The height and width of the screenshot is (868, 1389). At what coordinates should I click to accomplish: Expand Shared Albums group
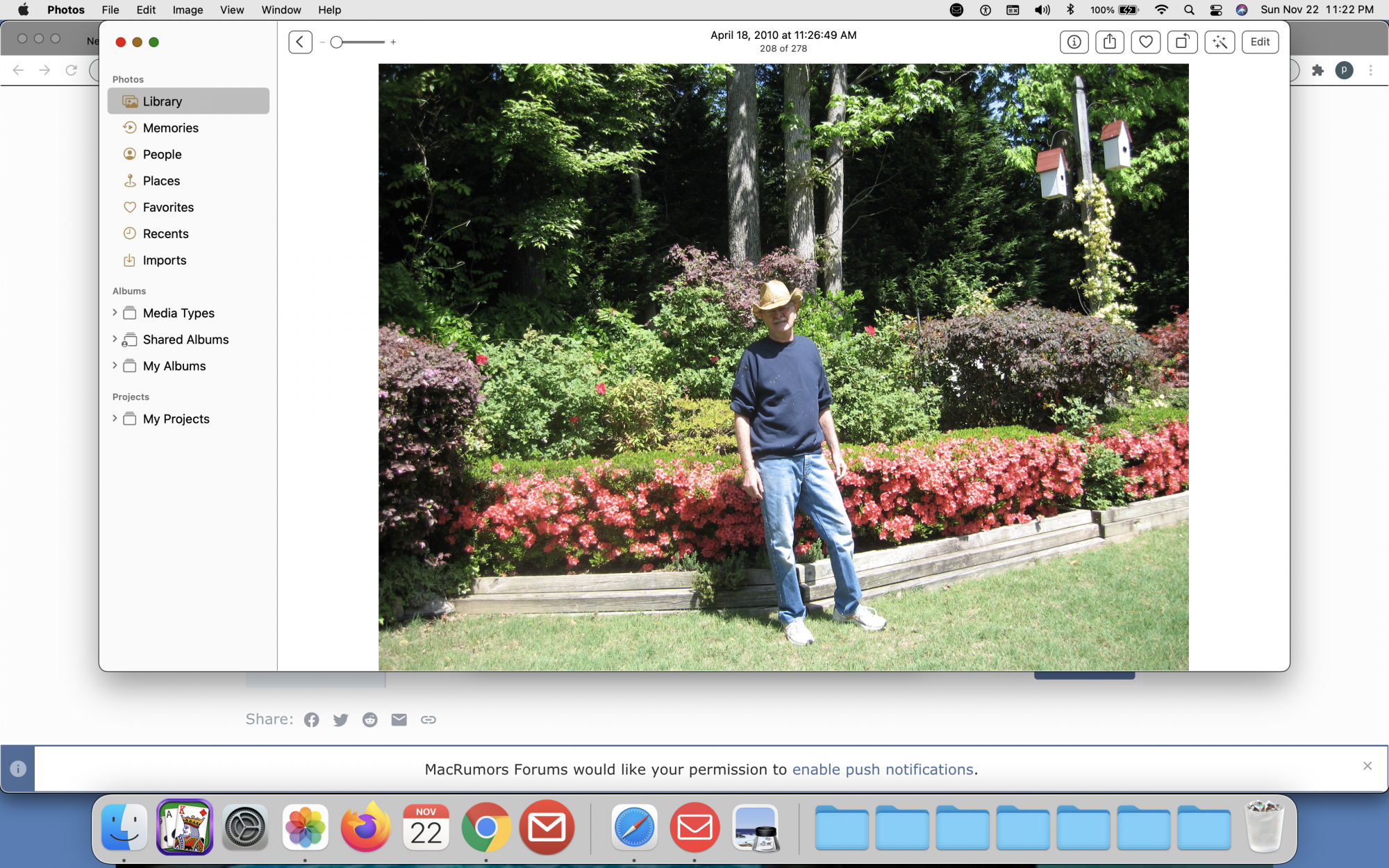[x=115, y=340]
